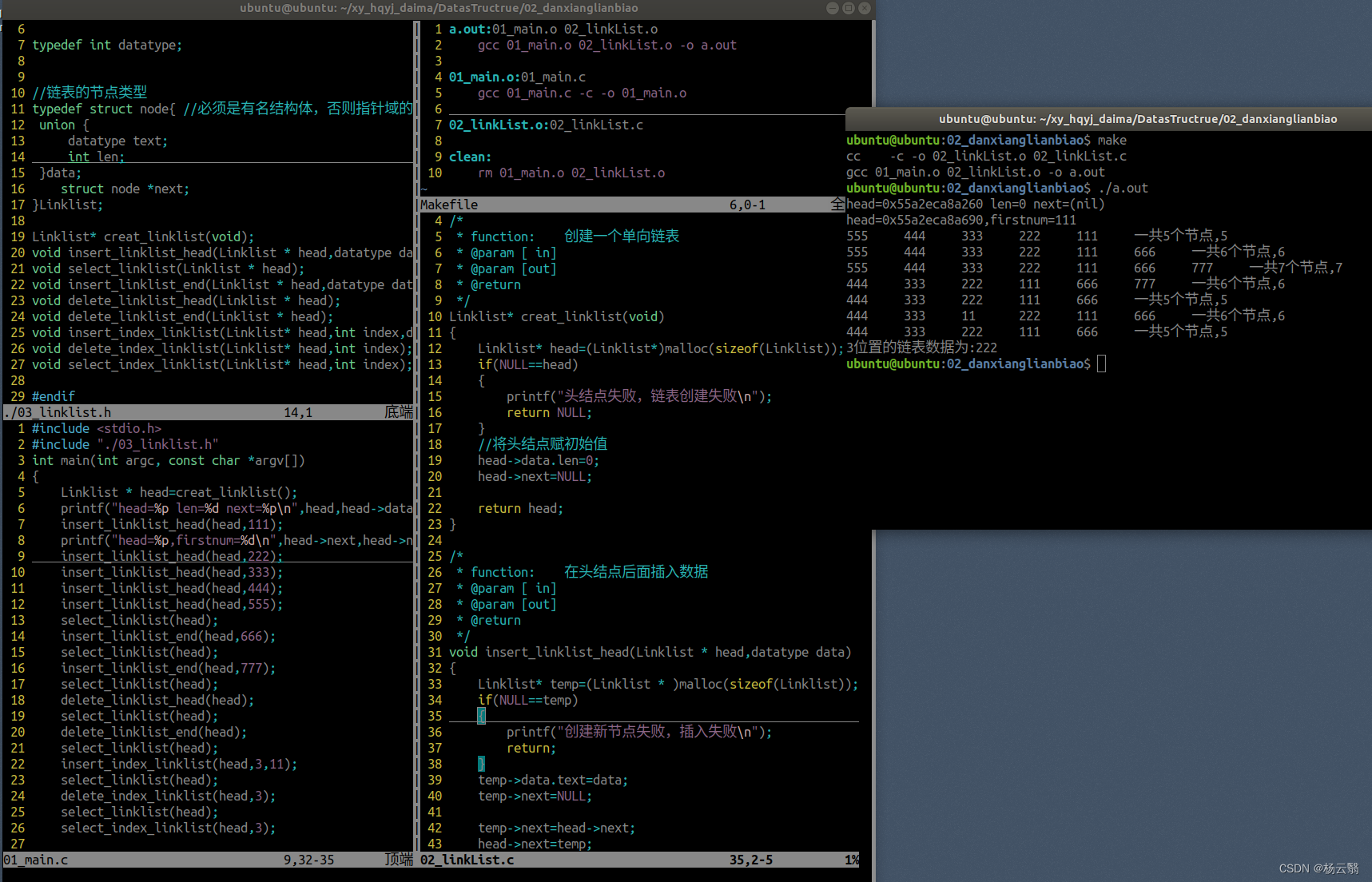Click the maximize icon on the main terminal
This screenshot has height=882, width=1372.
point(848,8)
